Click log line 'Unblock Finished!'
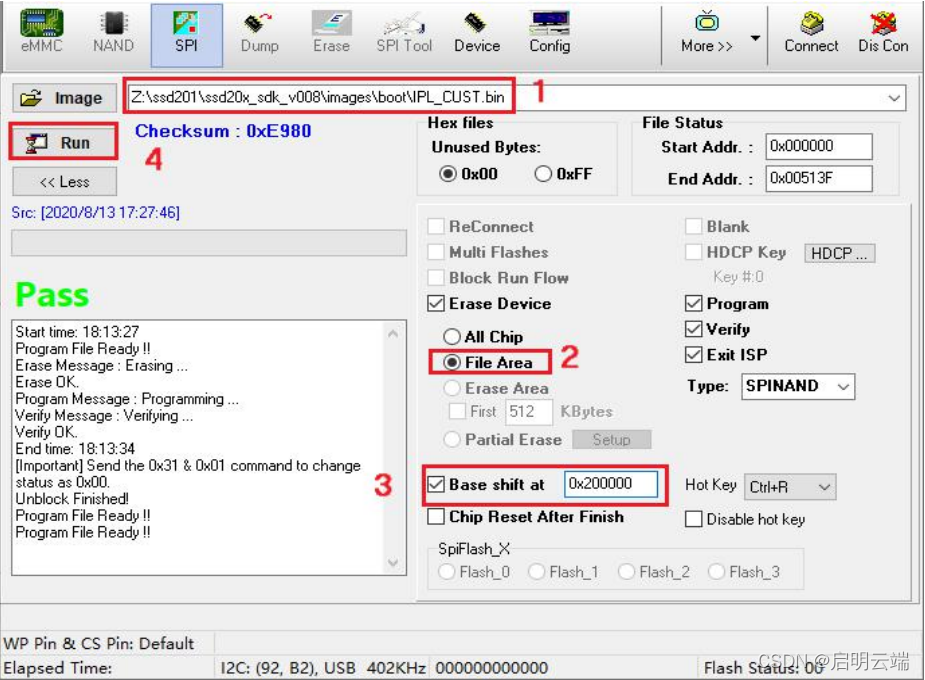The image size is (925, 680). tap(72, 499)
